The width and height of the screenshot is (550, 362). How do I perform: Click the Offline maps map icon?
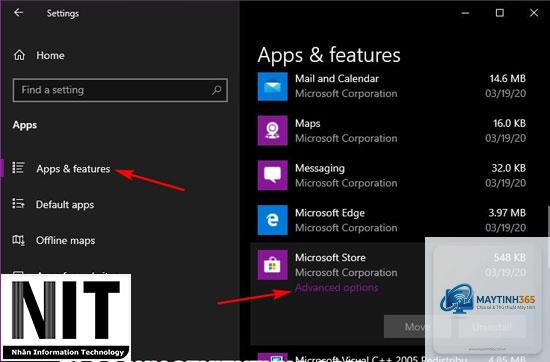point(18,240)
